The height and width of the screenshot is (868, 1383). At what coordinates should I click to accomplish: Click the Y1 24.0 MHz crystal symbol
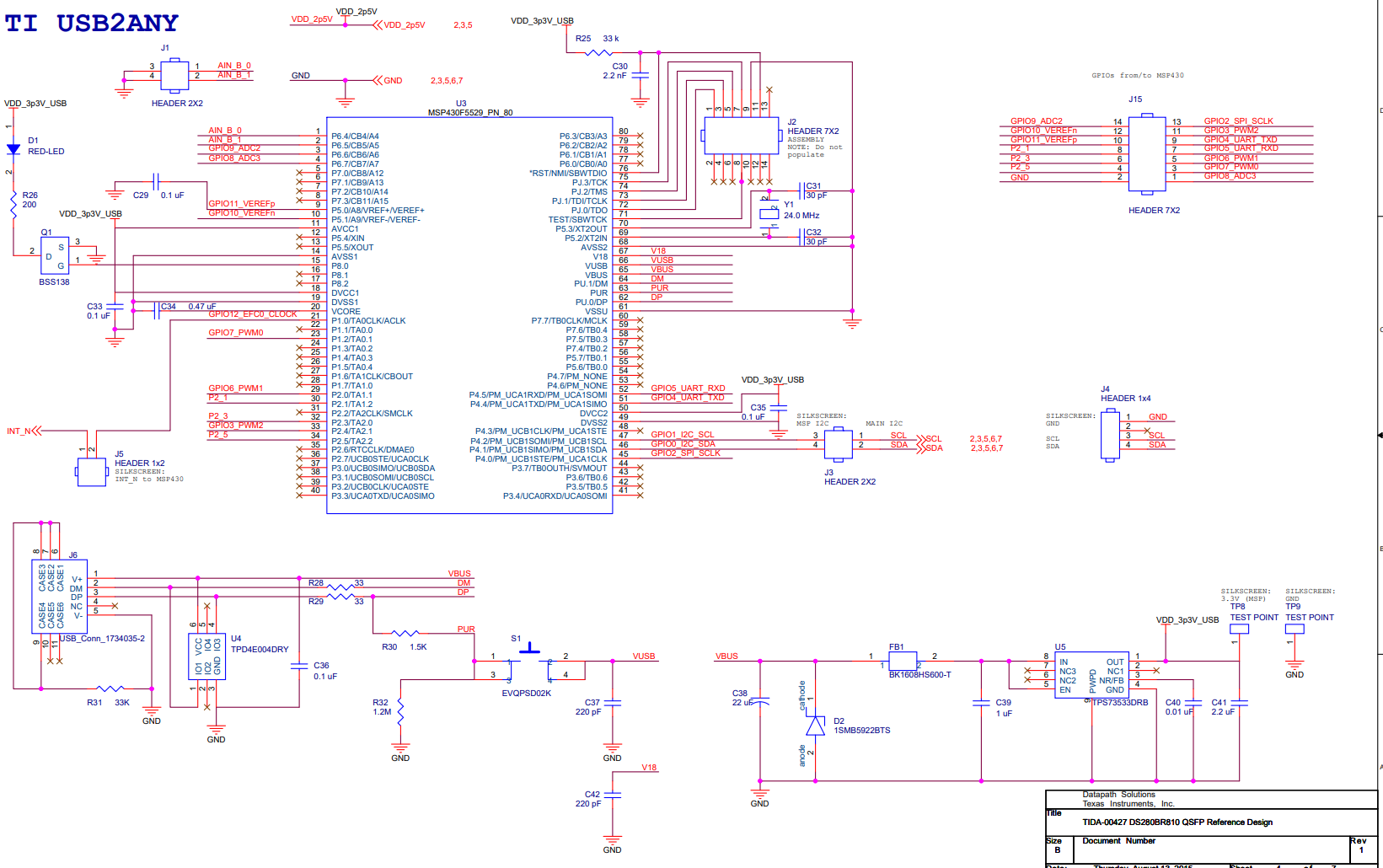click(x=769, y=214)
